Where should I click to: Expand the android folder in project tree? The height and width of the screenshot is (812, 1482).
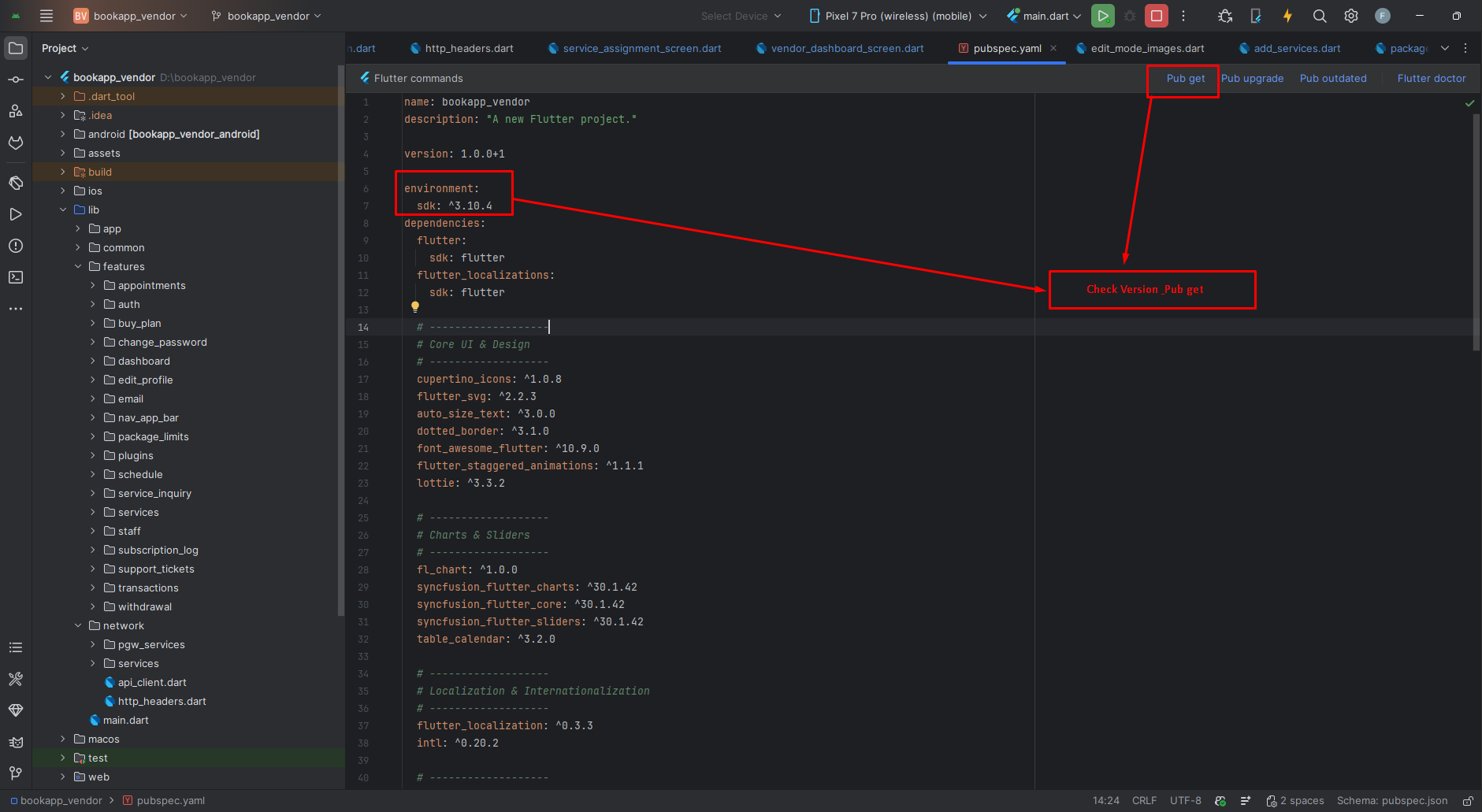(x=63, y=134)
